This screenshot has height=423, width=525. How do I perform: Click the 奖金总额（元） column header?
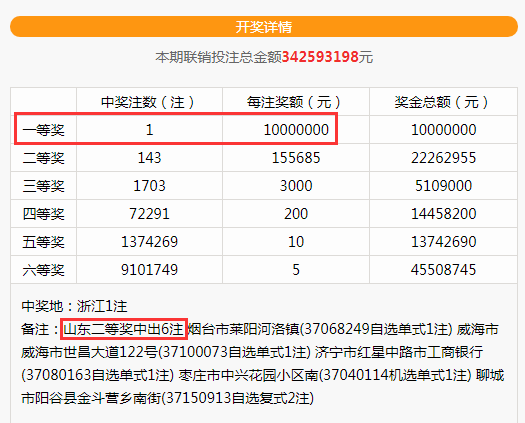click(x=443, y=102)
